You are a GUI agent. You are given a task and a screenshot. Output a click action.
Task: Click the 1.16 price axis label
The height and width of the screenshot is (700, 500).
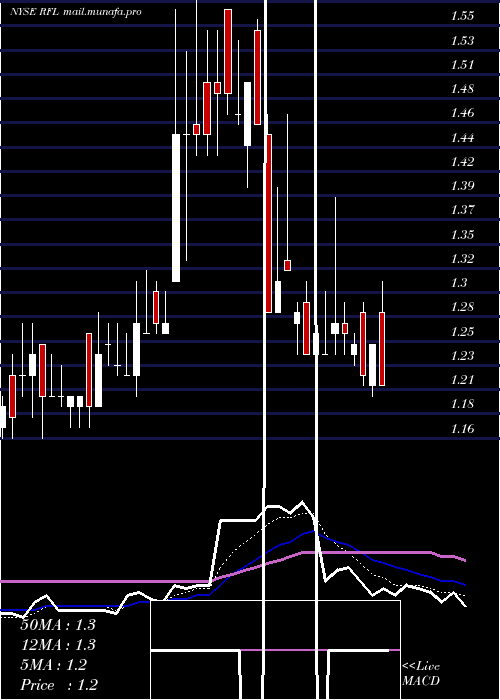point(462,429)
